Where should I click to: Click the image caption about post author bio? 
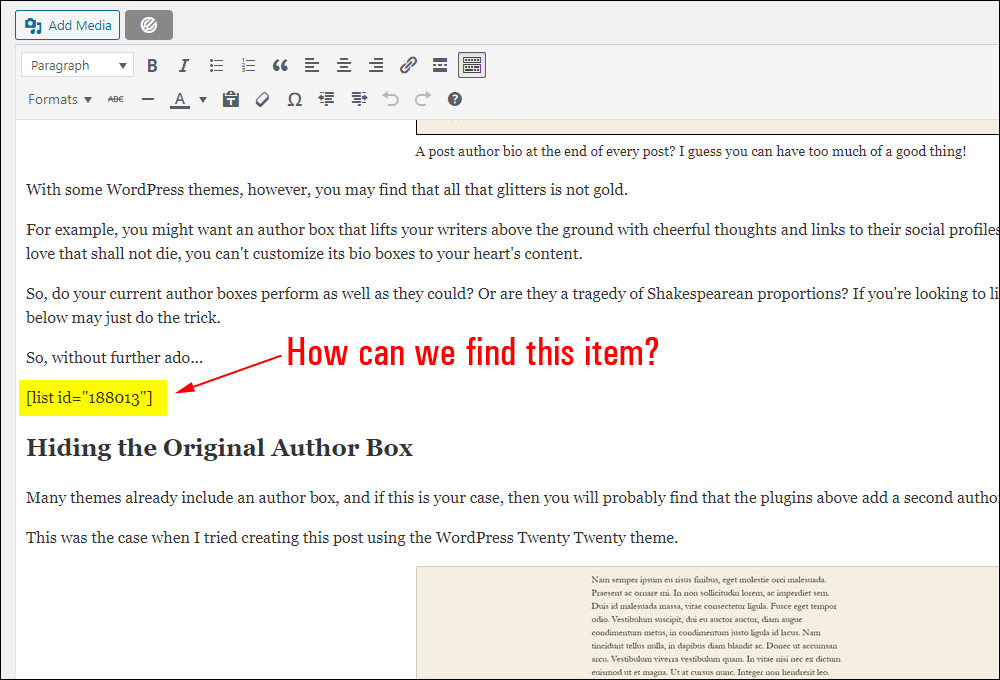pos(691,152)
